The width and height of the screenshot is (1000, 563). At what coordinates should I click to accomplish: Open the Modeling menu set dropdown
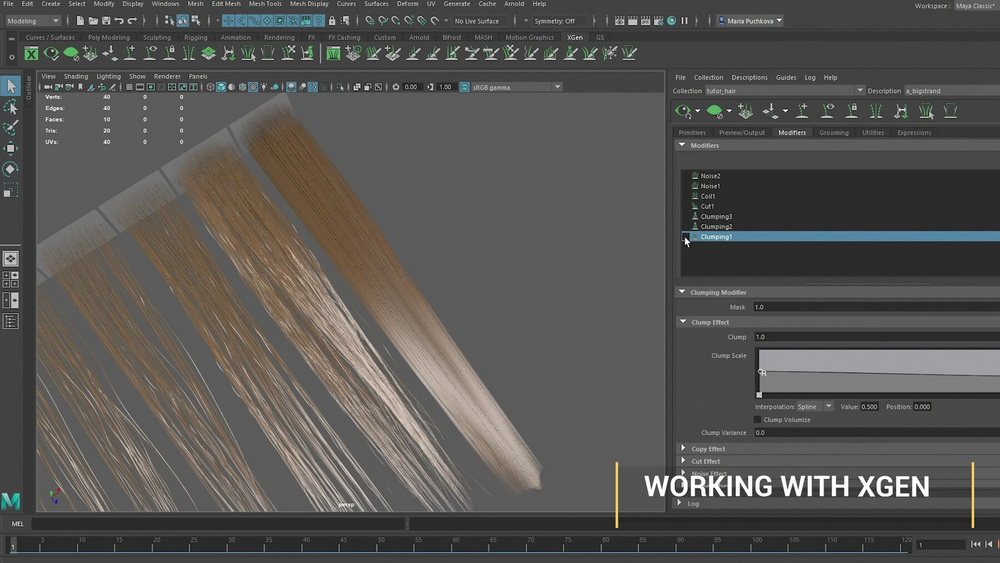coord(33,21)
